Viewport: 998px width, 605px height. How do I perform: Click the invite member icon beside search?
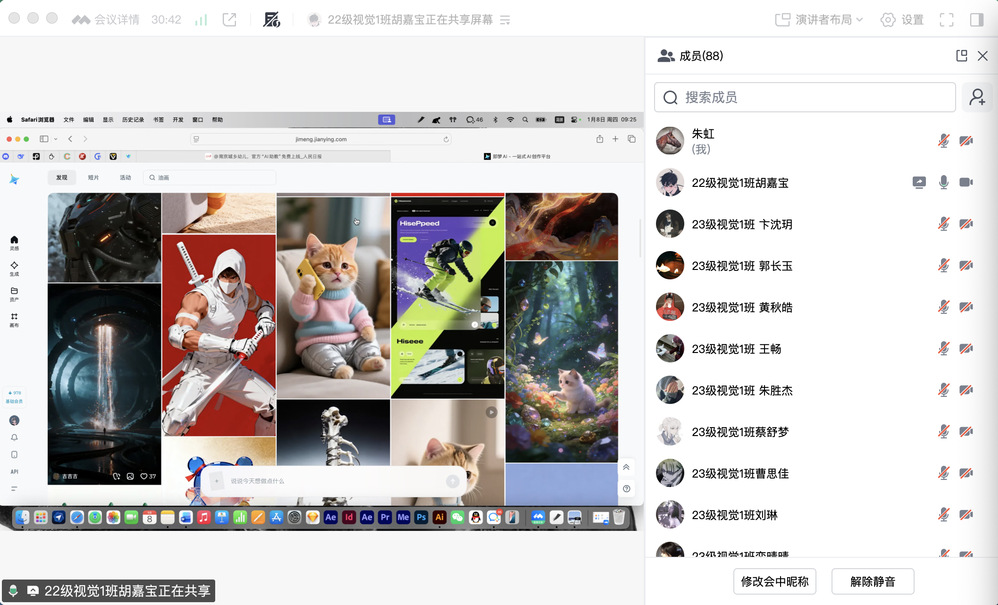click(977, 97)
